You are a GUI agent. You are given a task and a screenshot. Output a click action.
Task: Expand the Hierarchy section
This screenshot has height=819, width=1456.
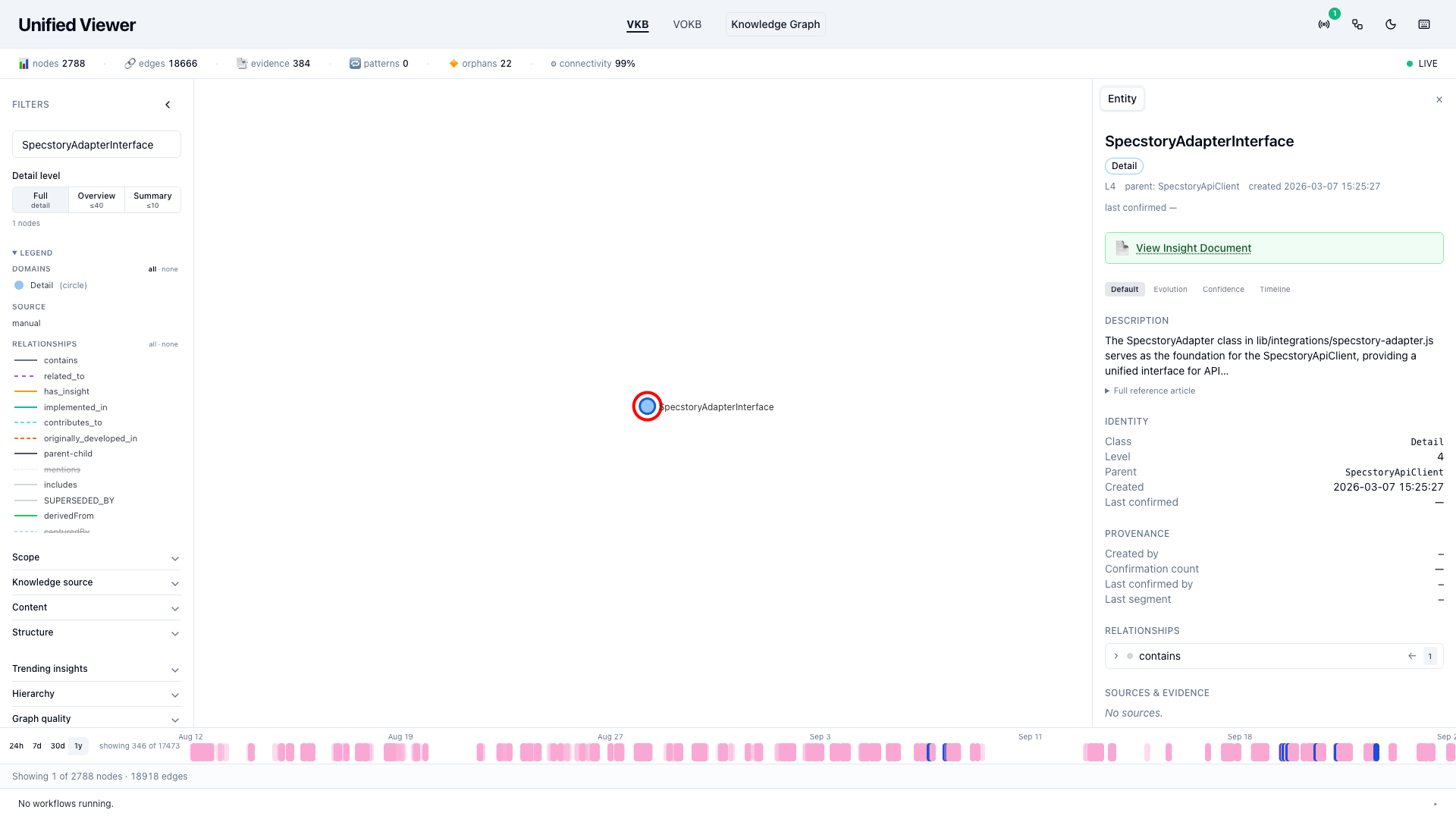pyautogui.click(x=96, y=694)
